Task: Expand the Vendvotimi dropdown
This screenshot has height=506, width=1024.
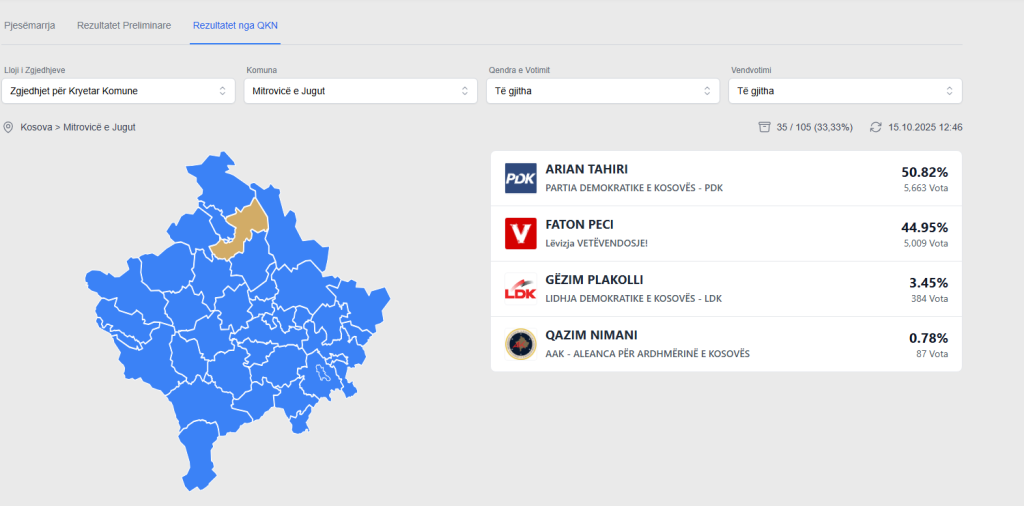Action: tap(846, 91)
